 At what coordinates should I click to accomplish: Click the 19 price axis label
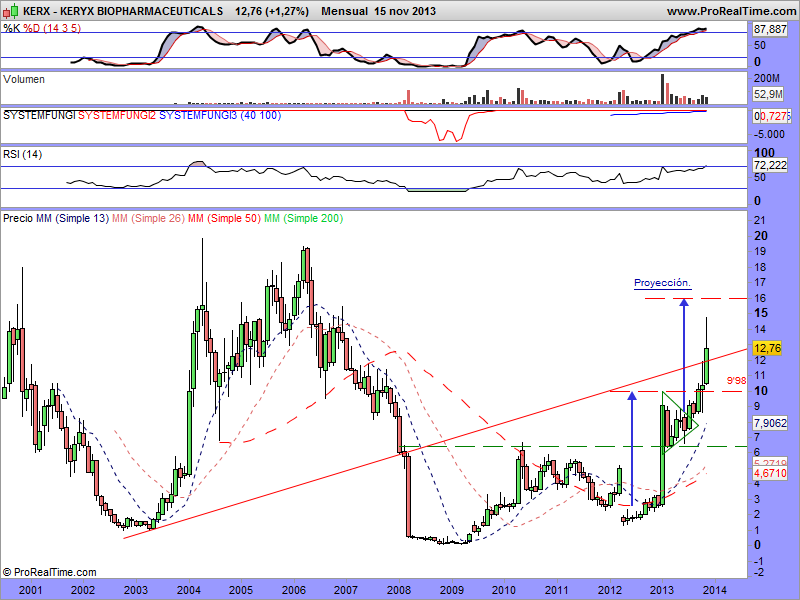[x=760, y=251]
